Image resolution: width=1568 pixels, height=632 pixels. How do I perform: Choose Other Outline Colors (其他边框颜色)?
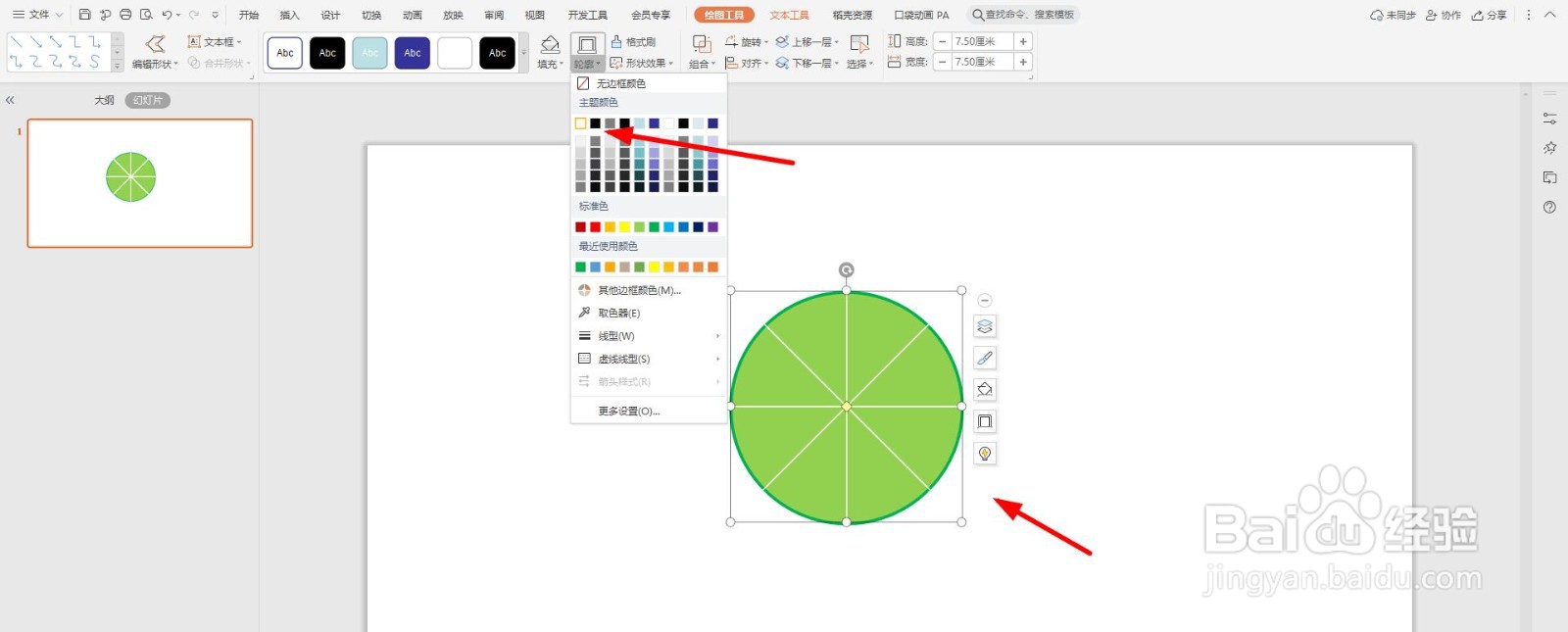(649, 290)
